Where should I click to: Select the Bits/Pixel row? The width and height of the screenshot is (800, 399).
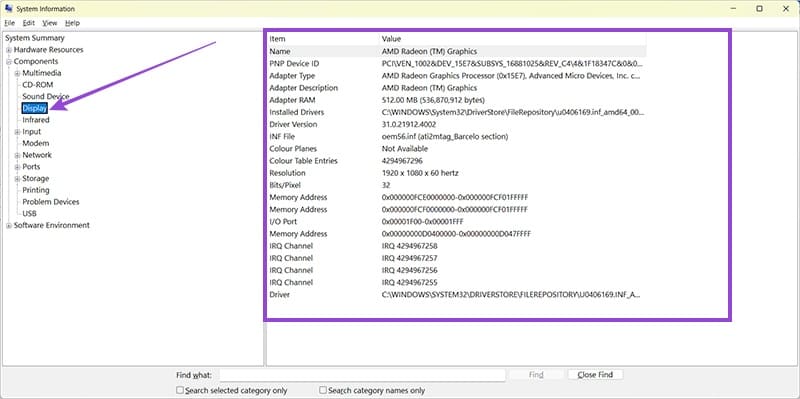pyautogui.click(x=457, y=185)
